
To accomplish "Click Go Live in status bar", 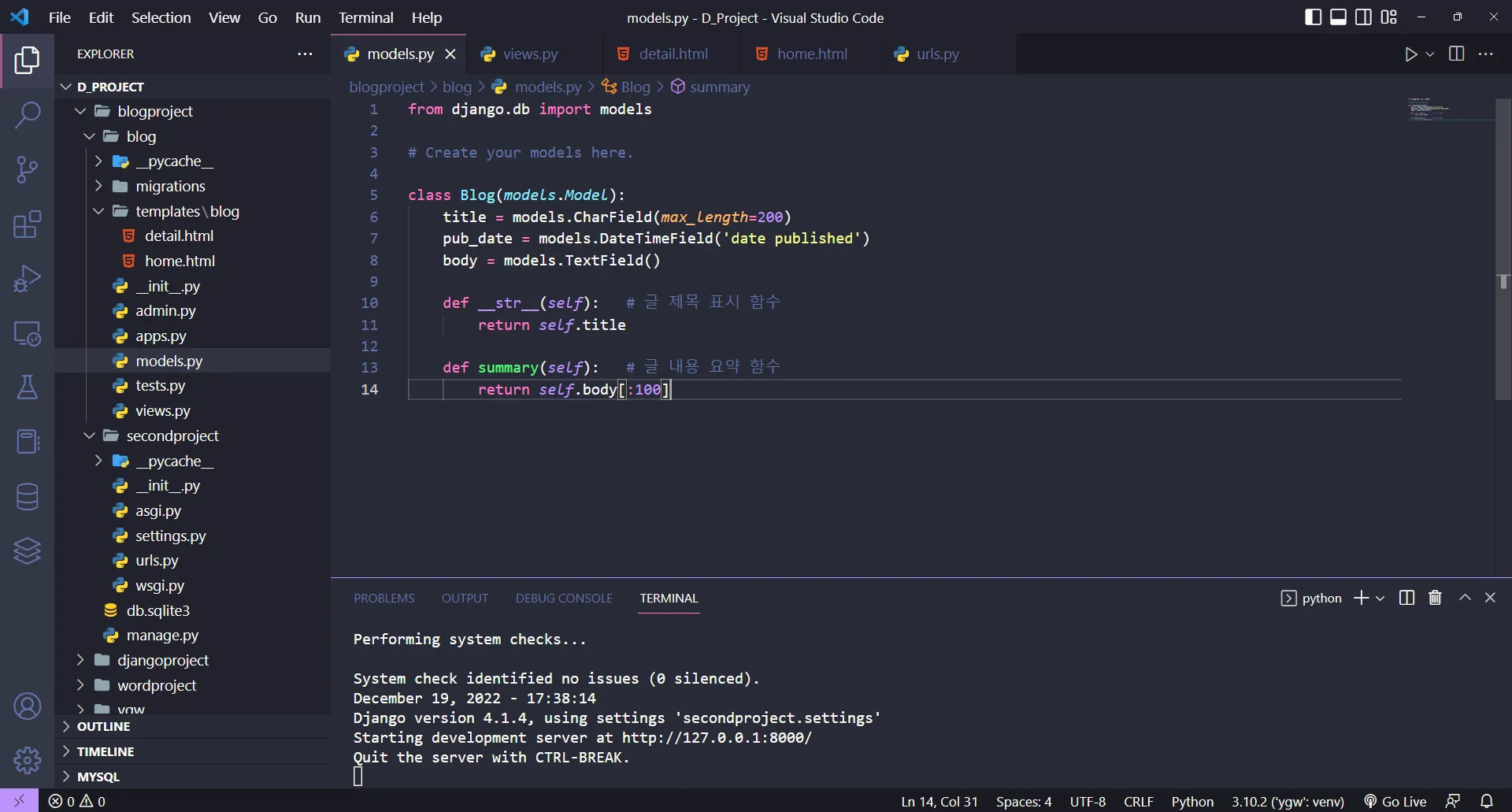I will coord(1395,801).
